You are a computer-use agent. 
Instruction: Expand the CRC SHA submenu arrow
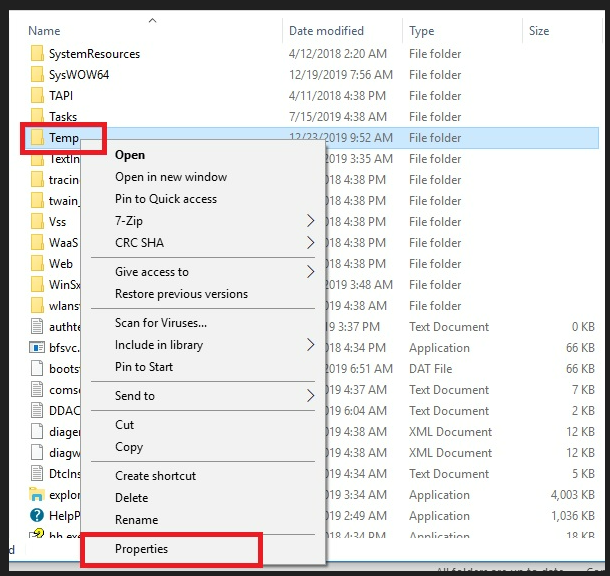pos(310,243)
